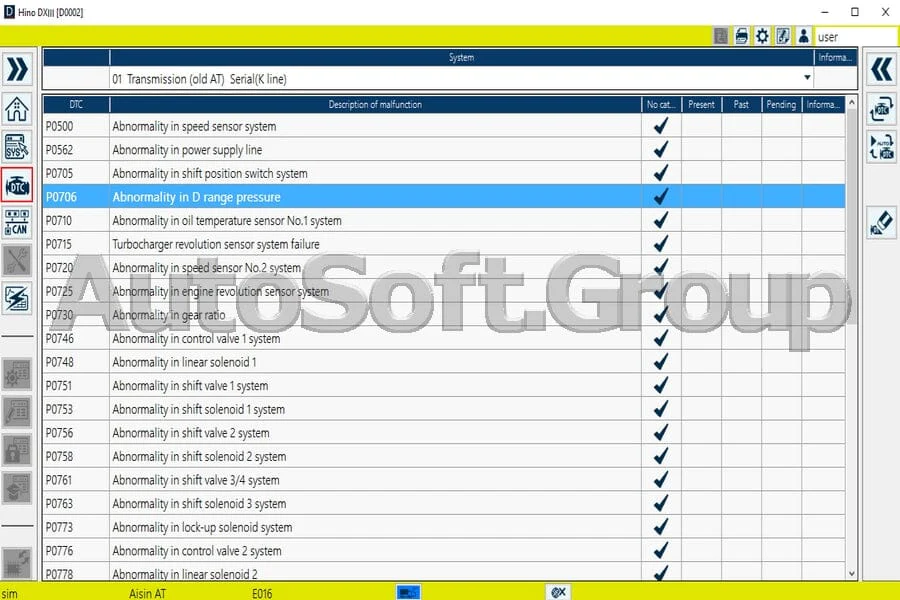Open the SYS system selection icon

pos(17,147)
